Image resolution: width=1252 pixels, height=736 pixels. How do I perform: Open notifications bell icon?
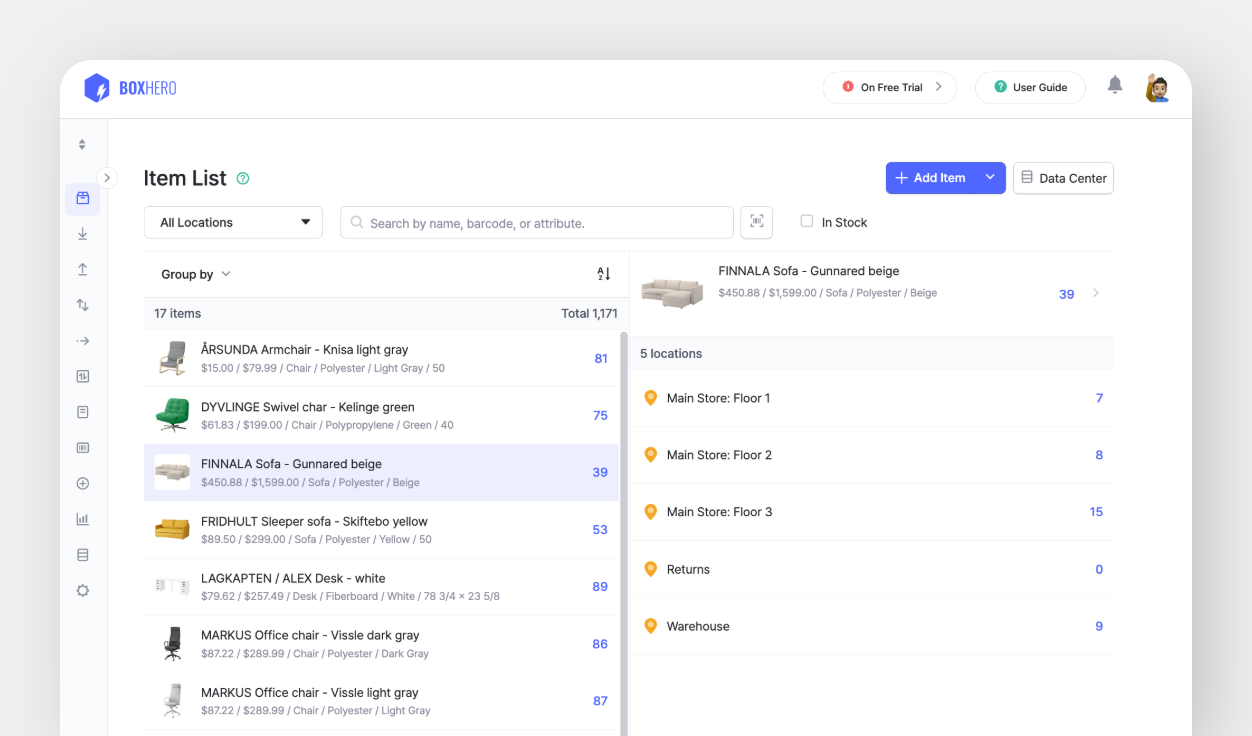tap(1115, 86)
